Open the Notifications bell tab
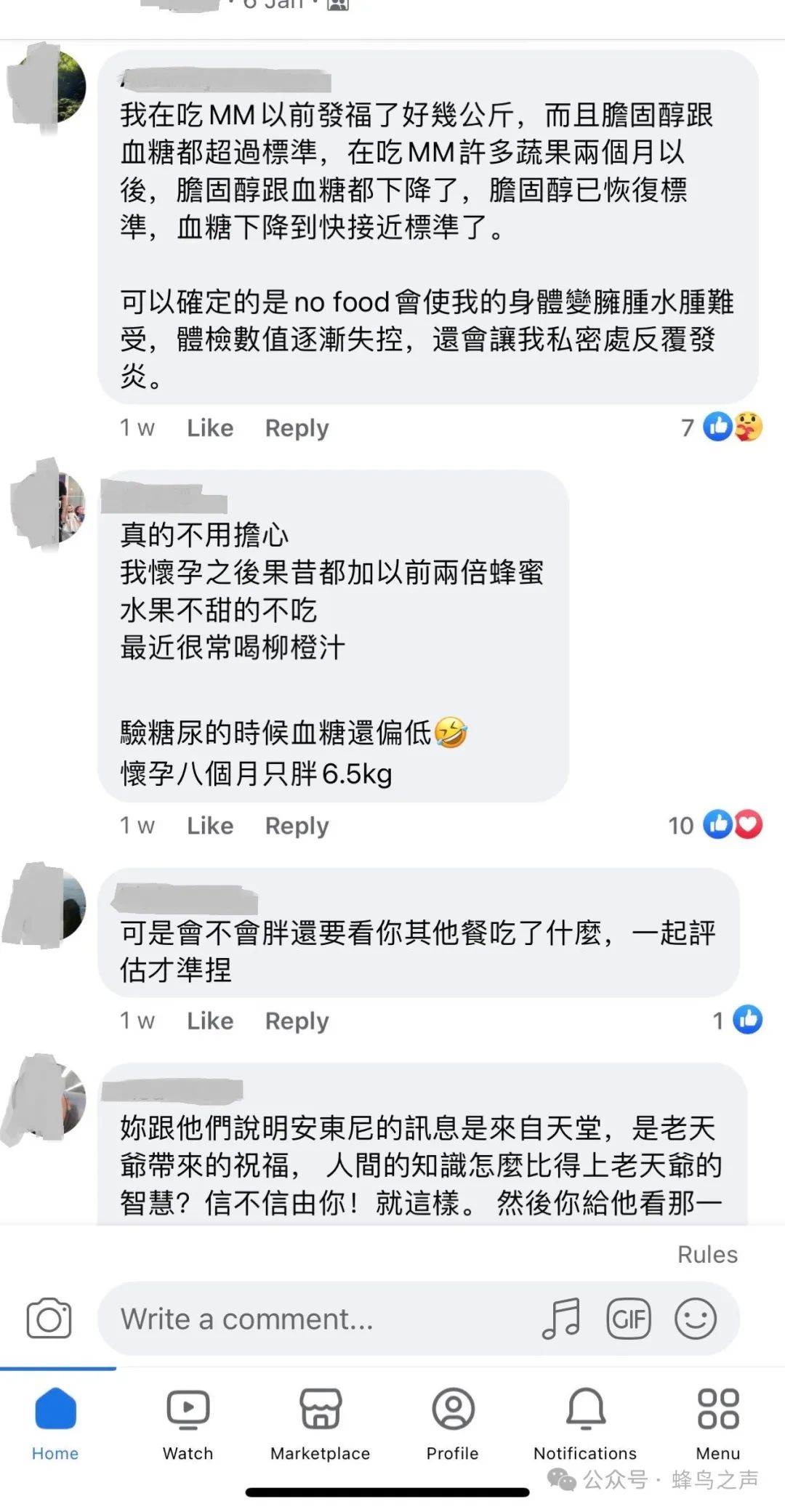The width and height of the screenshot is (785, 1512). [585, 1423]
